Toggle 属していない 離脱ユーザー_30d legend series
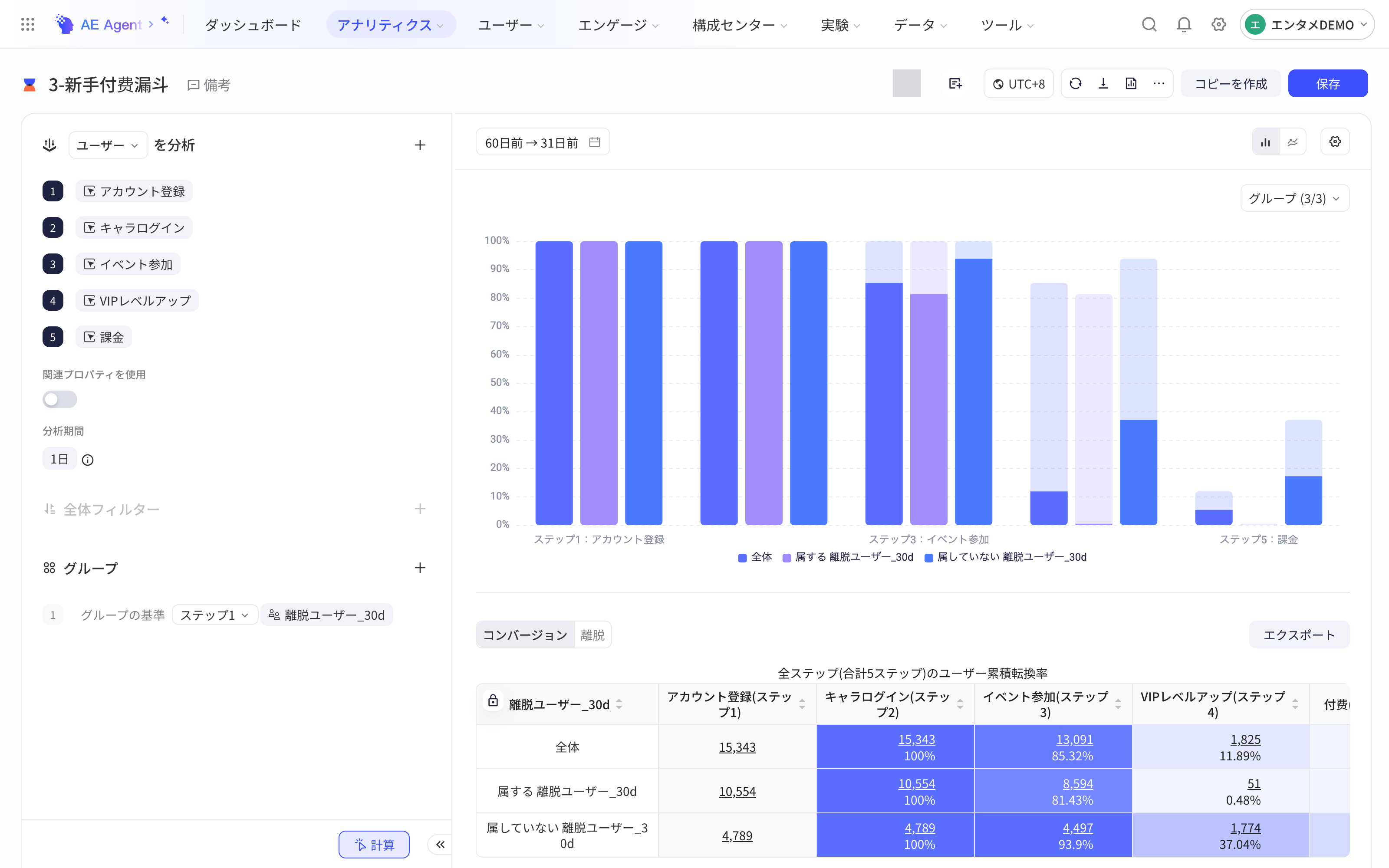This screenshot has width=1389, height=868. click(1005, 557)
